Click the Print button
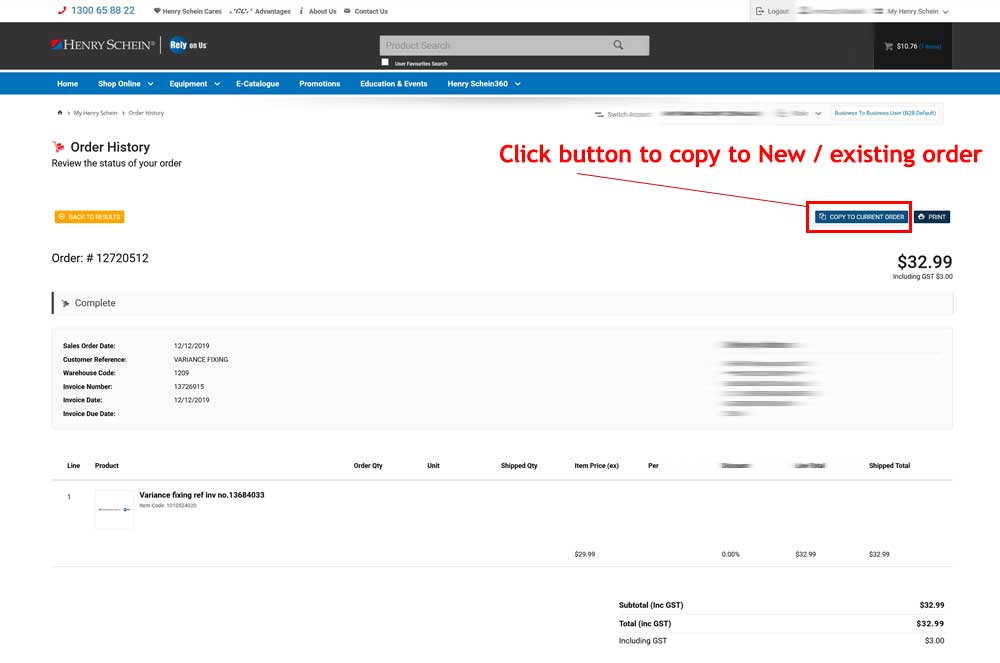 pos(931,217)
